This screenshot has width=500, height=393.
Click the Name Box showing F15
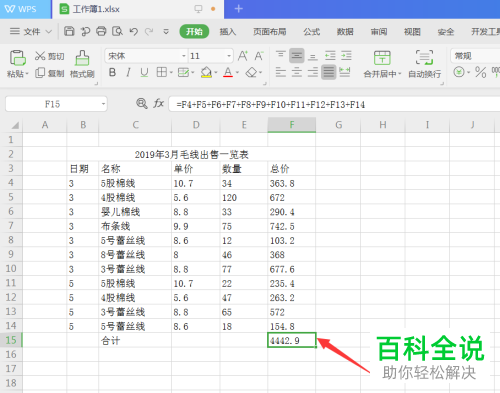53,104
